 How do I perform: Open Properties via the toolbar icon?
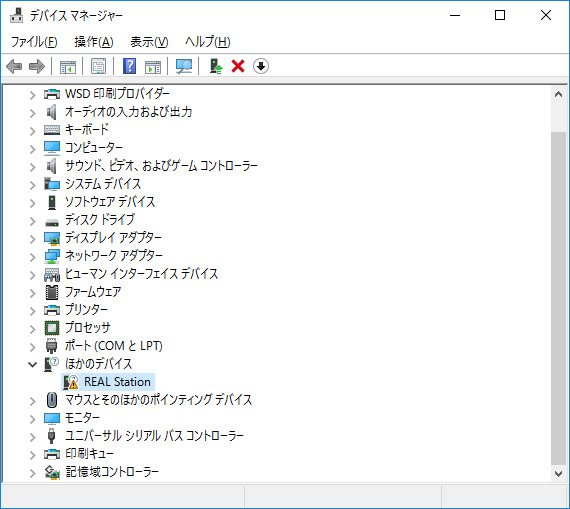coord(99,66)
